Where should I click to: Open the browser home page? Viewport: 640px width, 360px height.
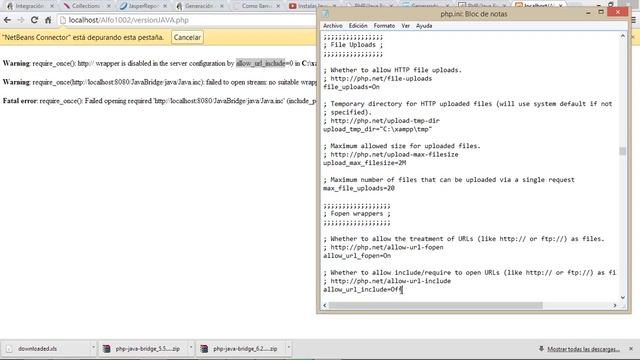coord(48,20)
